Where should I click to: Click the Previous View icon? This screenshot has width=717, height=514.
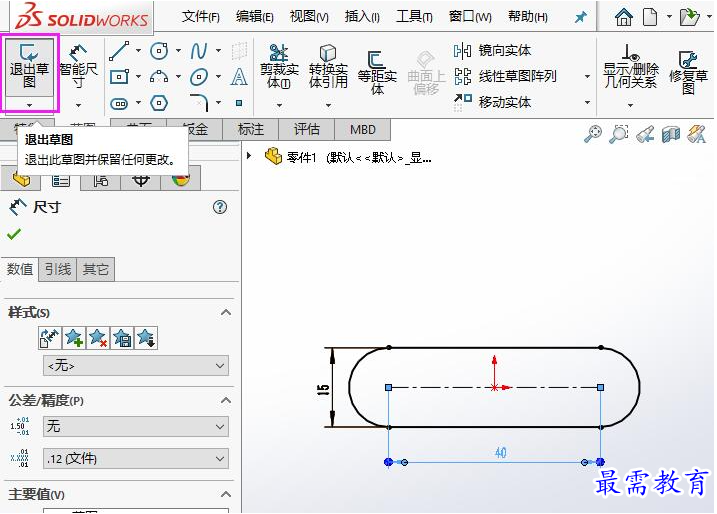coord(645,134)
